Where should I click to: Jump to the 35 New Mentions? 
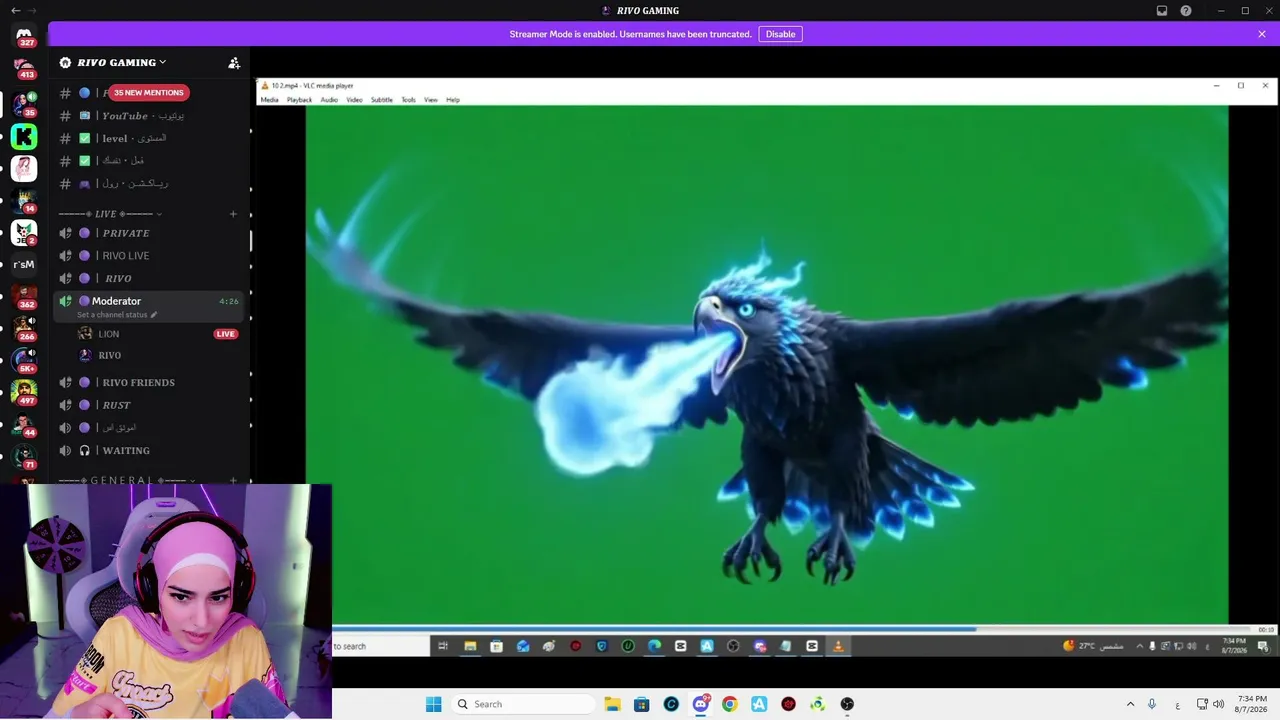pyautogui.click(x=149, y=93)
